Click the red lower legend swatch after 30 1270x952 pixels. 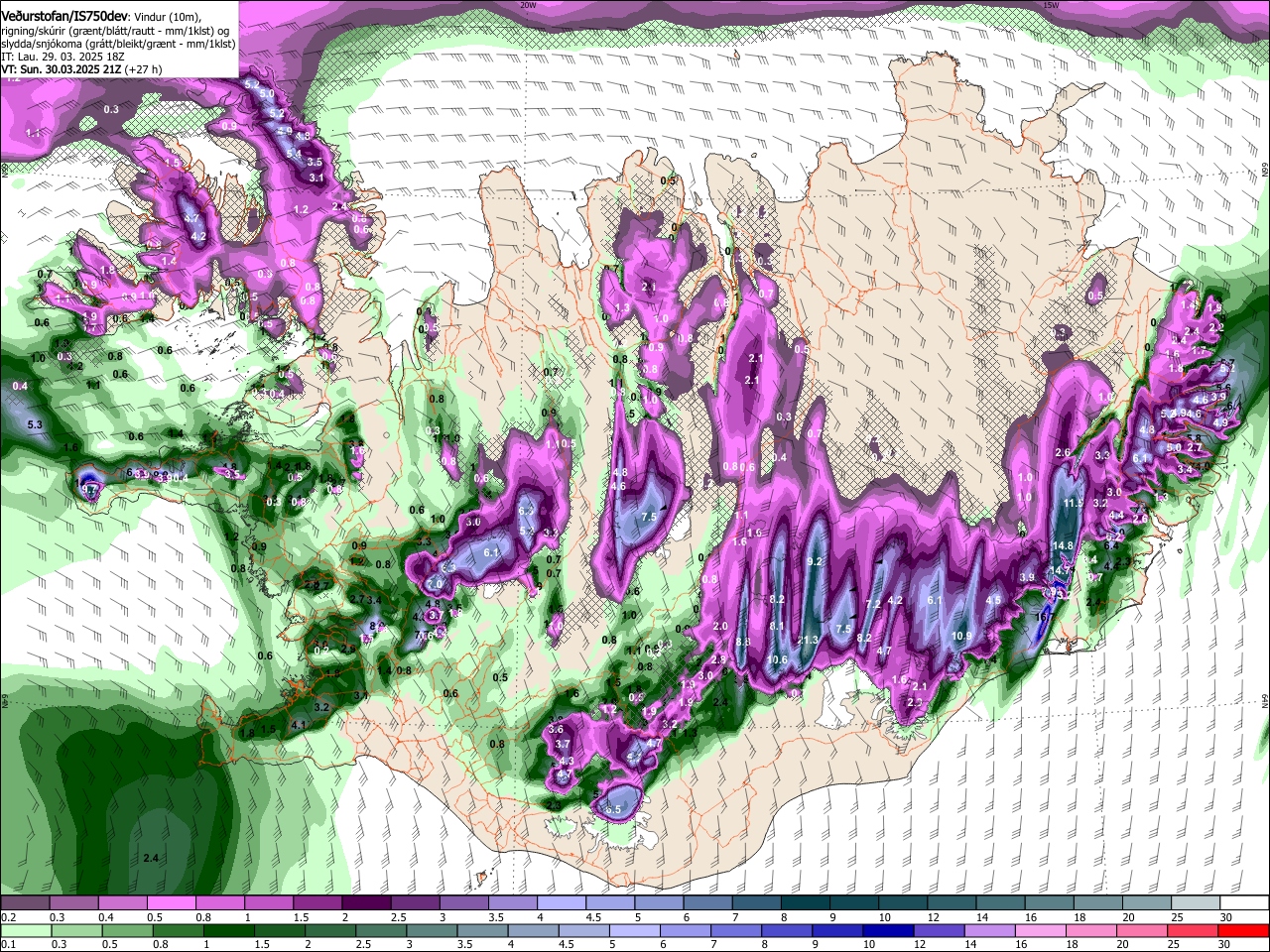tap(1244, 931)
